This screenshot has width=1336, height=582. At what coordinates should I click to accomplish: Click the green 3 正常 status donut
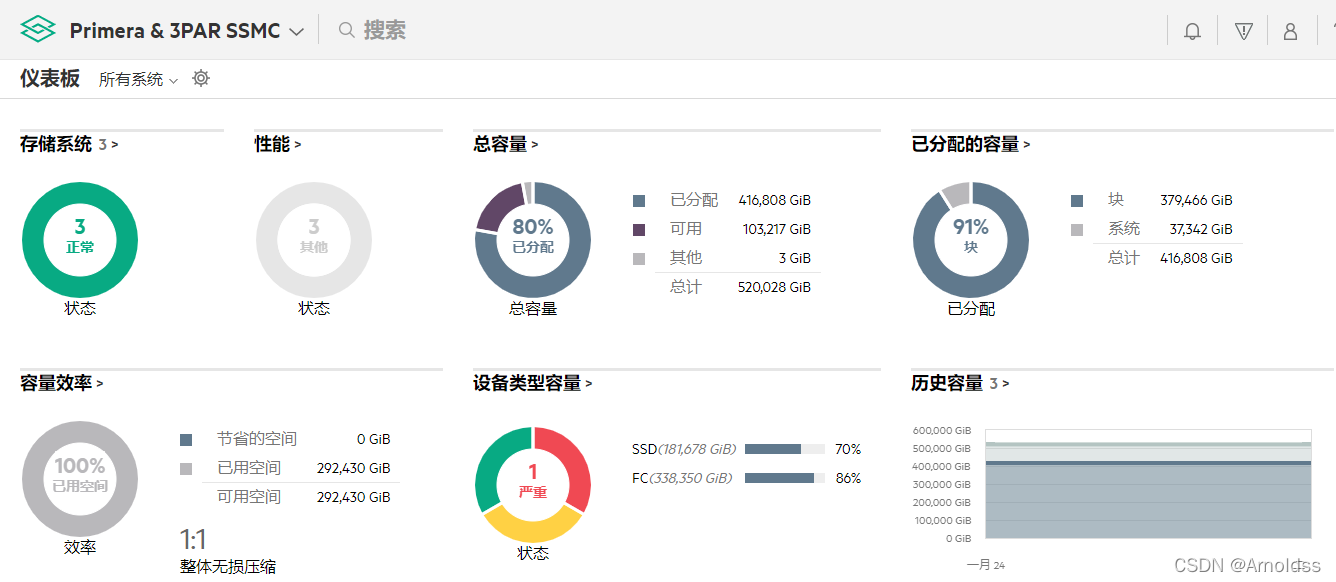pos(80,240)
